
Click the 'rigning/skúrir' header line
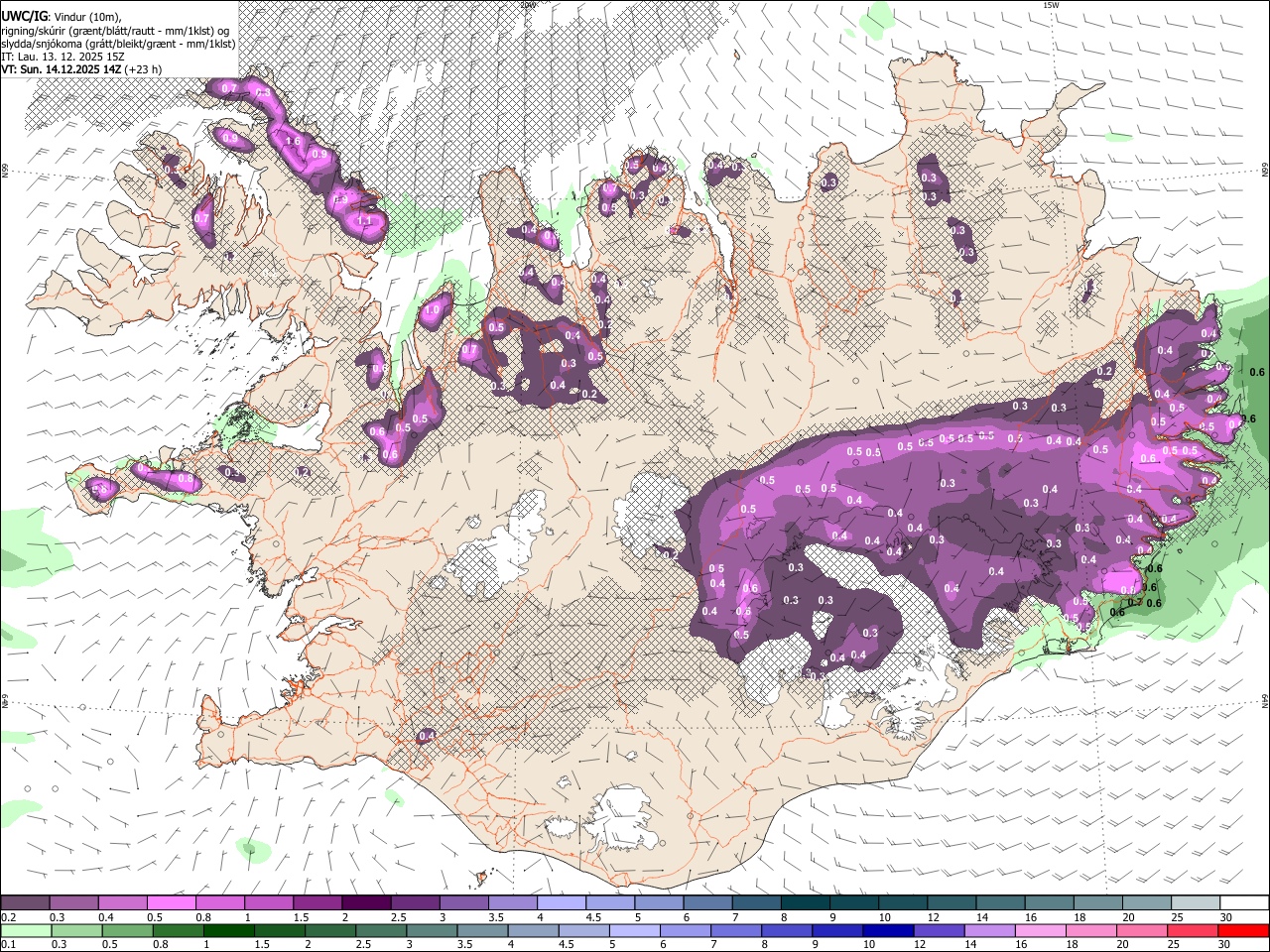click(115, 31)
